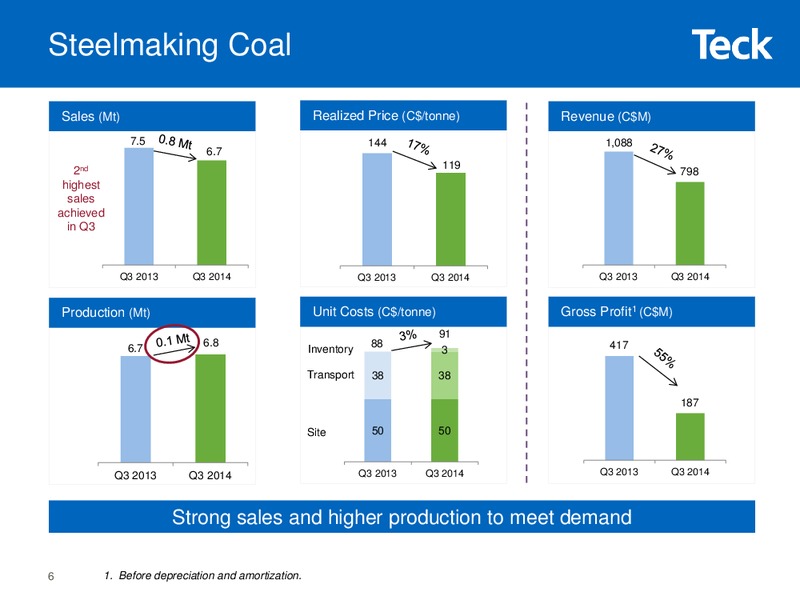Viewport: 800px width, 600px height.
Task: Click the blue Site 50 segment
Action: pyautogui.click(x=378, y=431)
